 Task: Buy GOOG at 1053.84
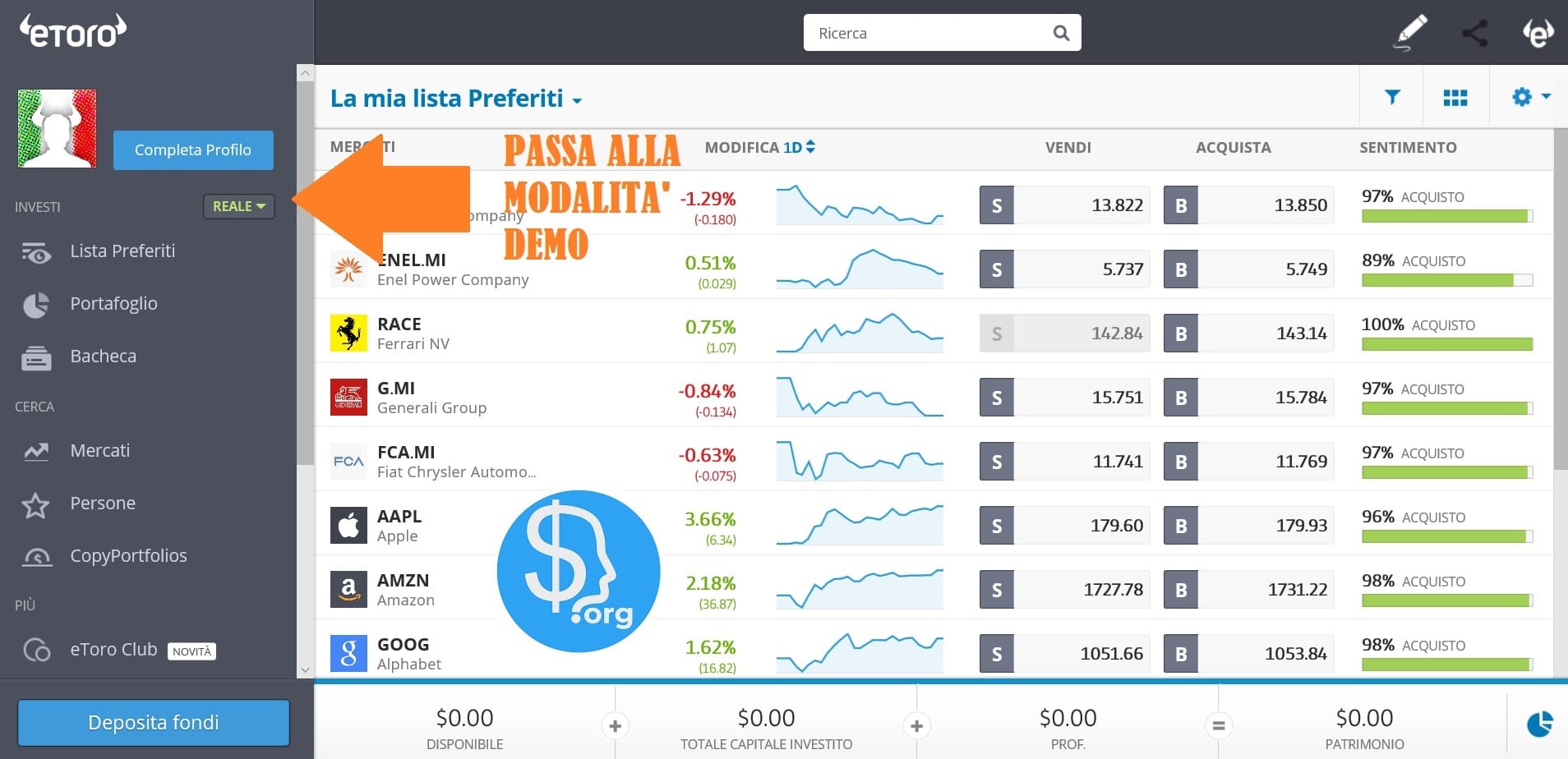click(1249, 654)
